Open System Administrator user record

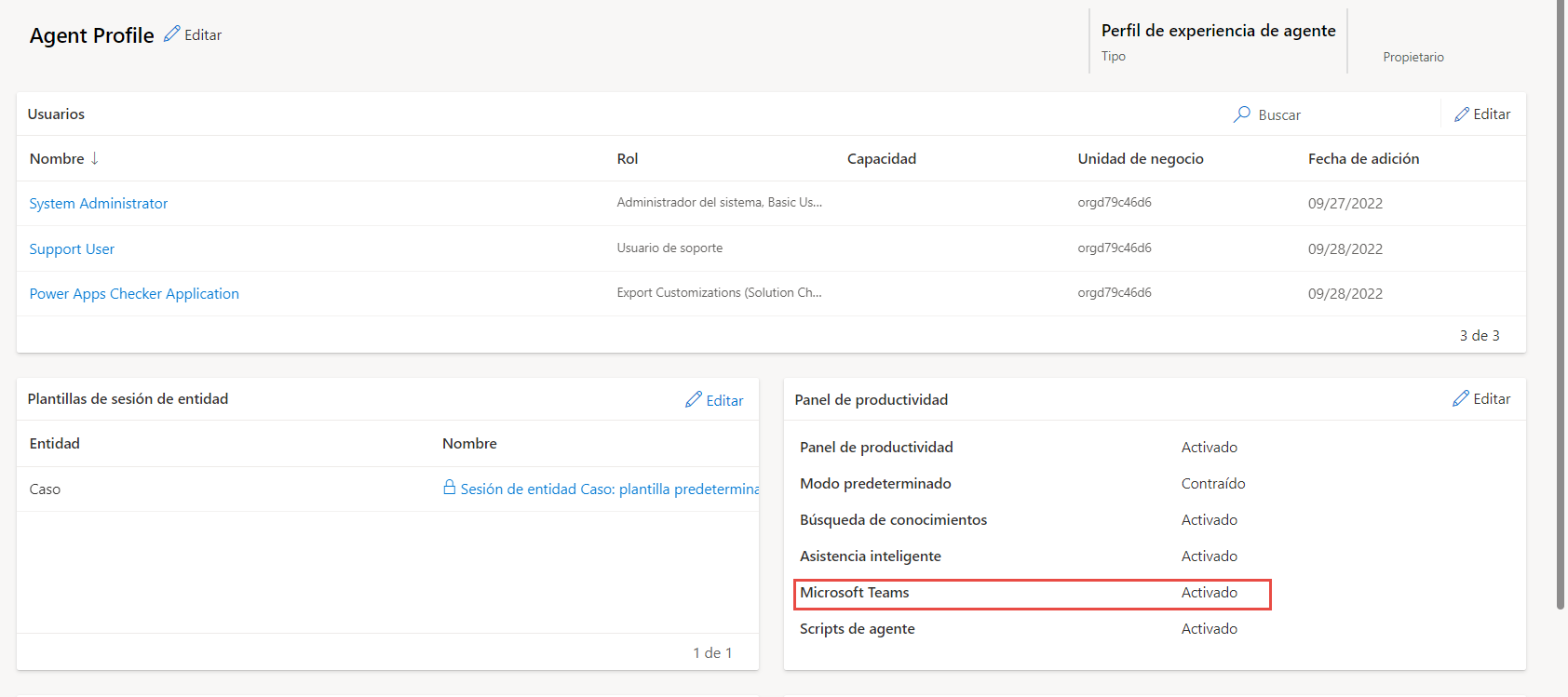(99, 204)
